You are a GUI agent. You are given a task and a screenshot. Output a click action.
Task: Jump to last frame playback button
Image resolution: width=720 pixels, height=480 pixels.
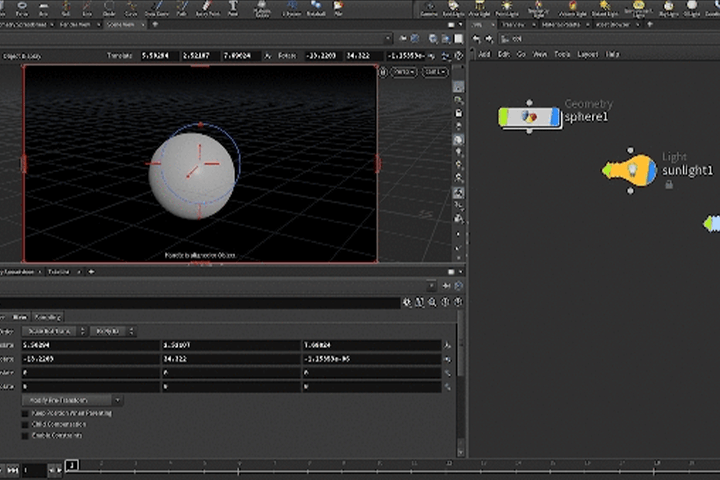click(x=13, y=470)
